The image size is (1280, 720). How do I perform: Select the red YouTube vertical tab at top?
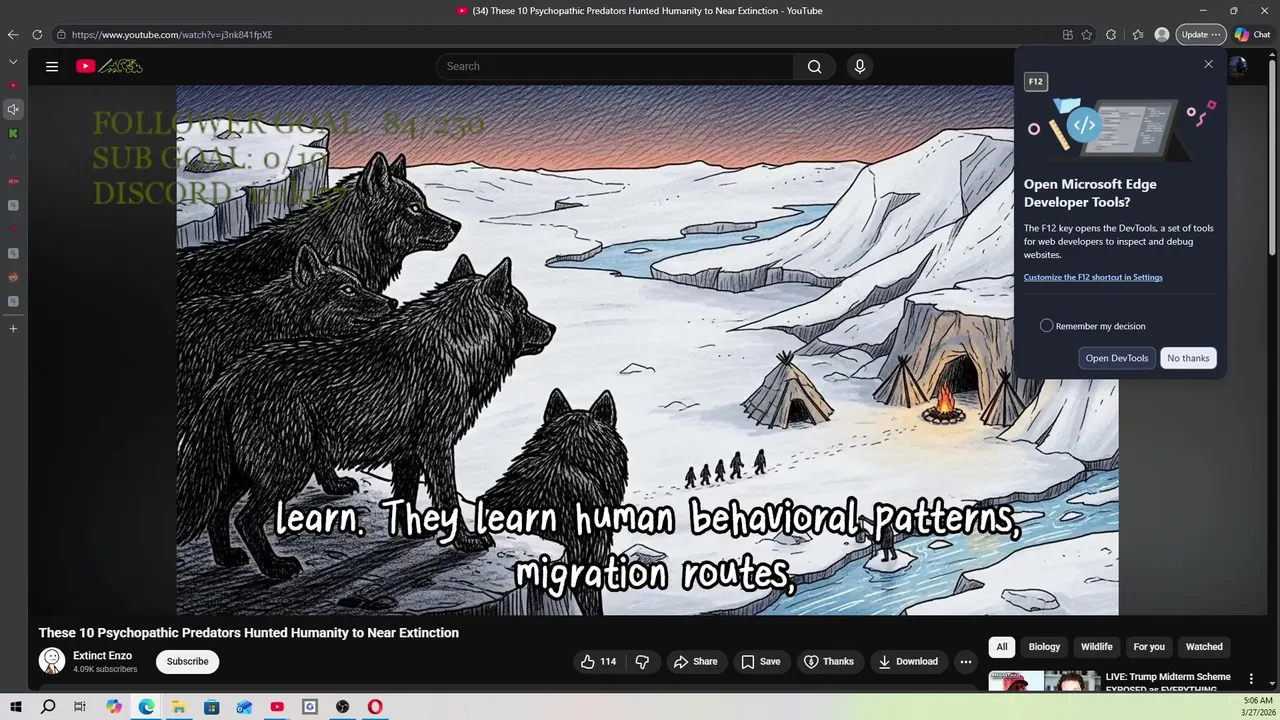point(13,85)
